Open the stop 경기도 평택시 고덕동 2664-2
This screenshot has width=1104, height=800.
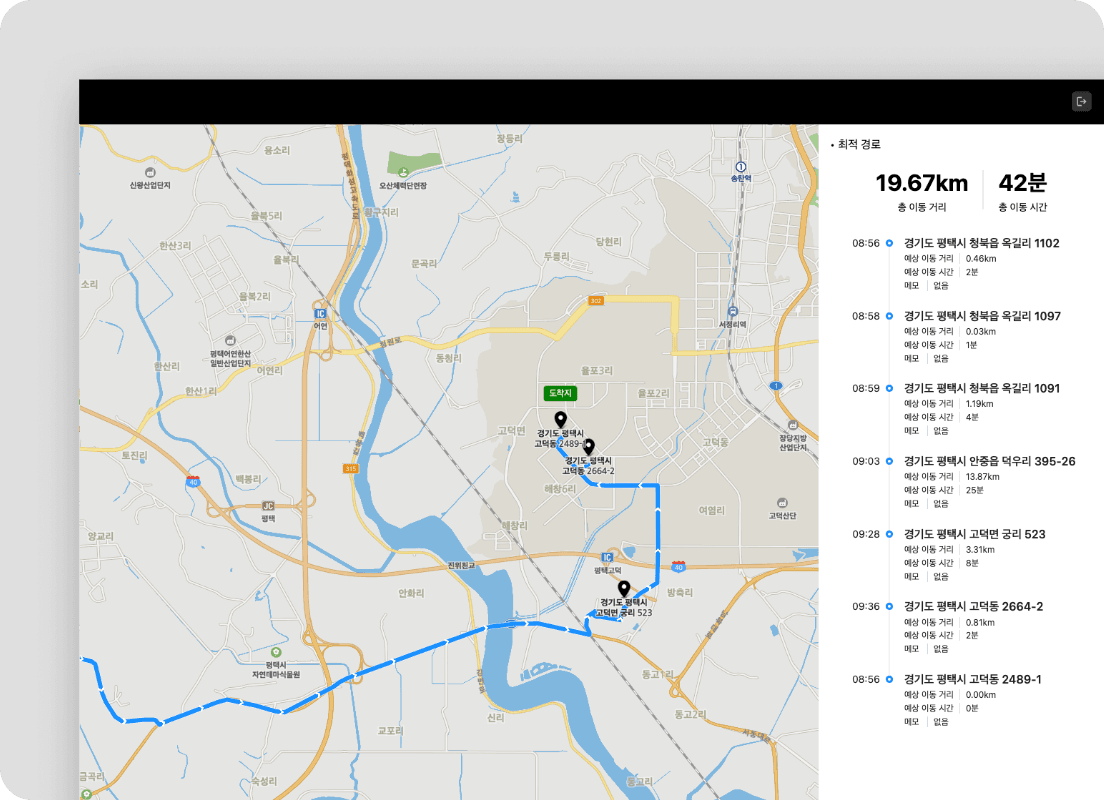tap(974, 606)
